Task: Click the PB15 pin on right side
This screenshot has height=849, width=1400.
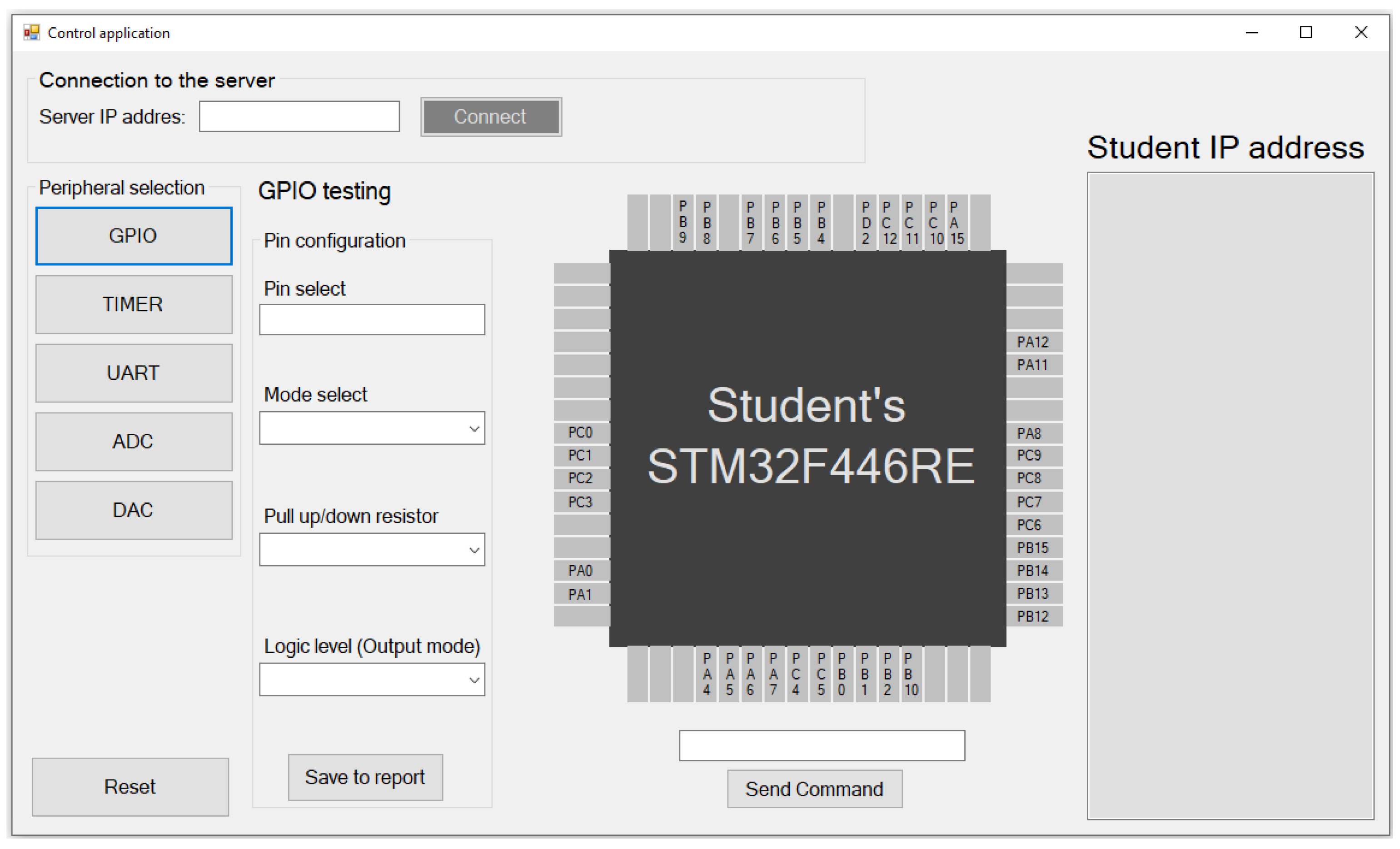Action: (1033, 548)
